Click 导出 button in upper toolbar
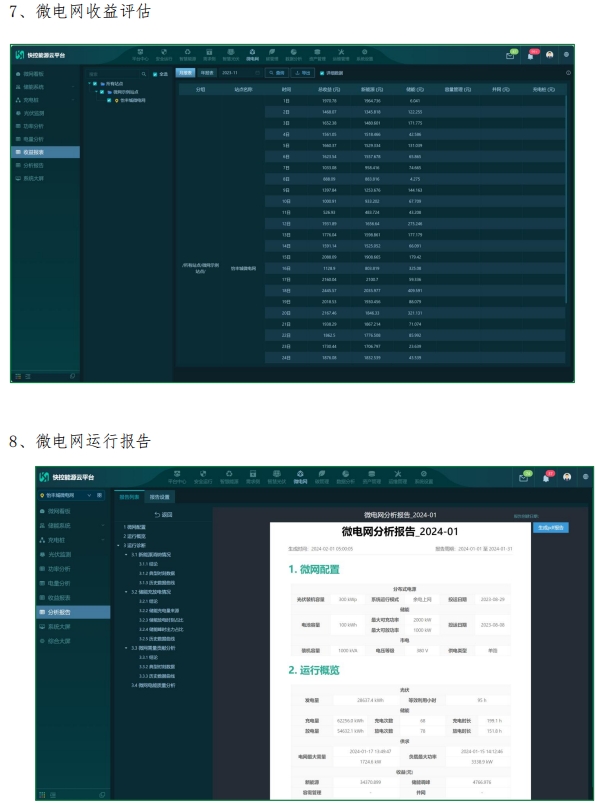 pos(302,73)
